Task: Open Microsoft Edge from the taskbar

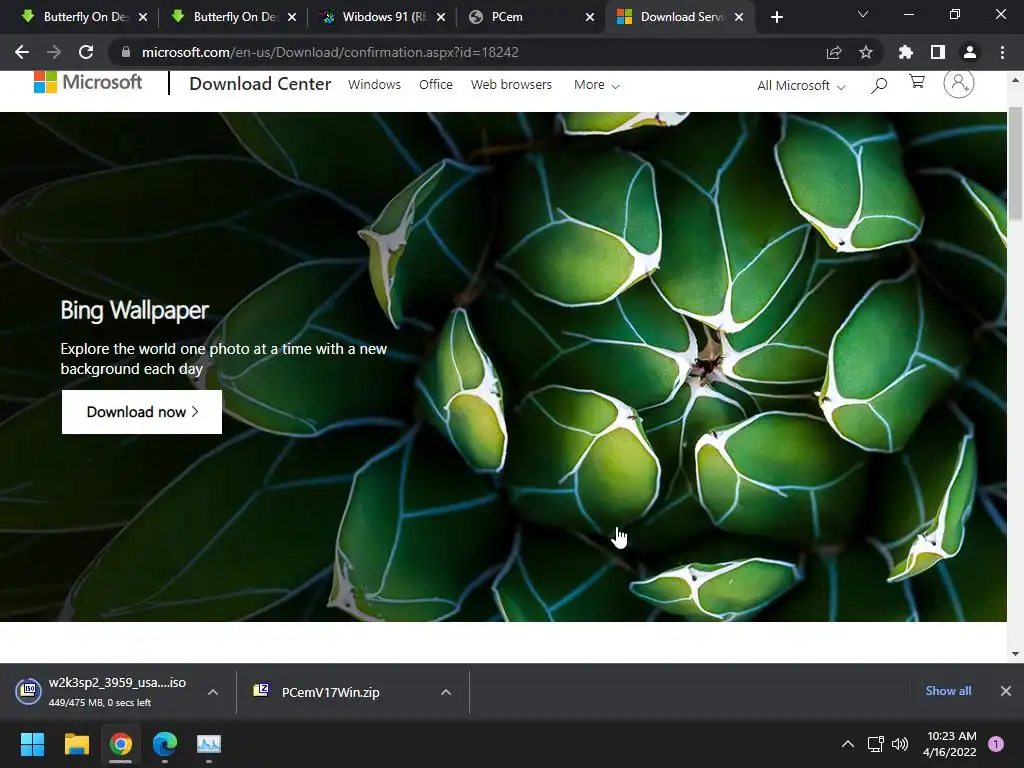Action: tap(165, 744)
